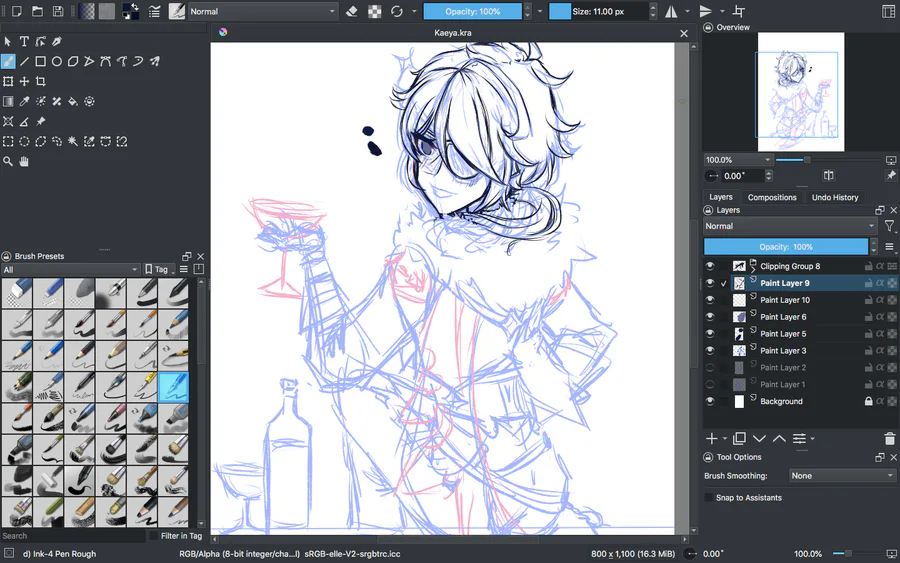Show Paint Layer 2
Image resolution: width=900 pixels, height=563 pixels.
[x=710, y=368]
